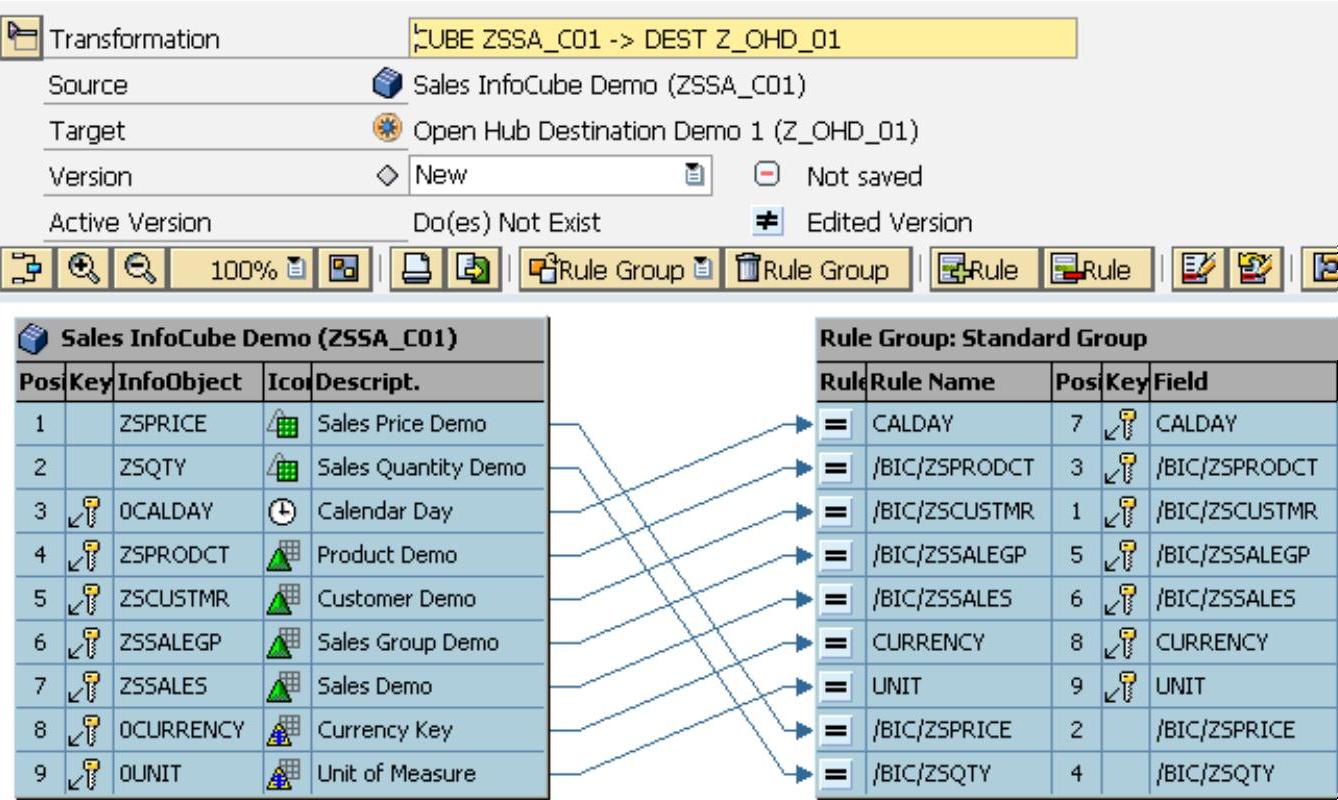Click the Rule Name column header
The image size is (1338, 800).
pyautogui.click(x=959, y=382)
